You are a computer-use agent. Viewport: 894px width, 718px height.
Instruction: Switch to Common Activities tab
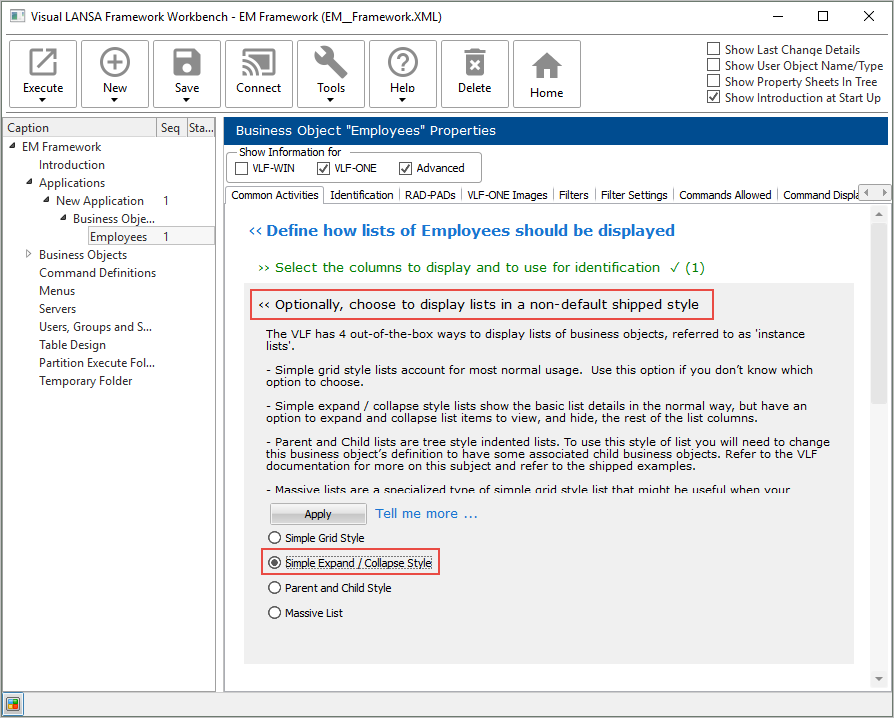click(275, 195)
